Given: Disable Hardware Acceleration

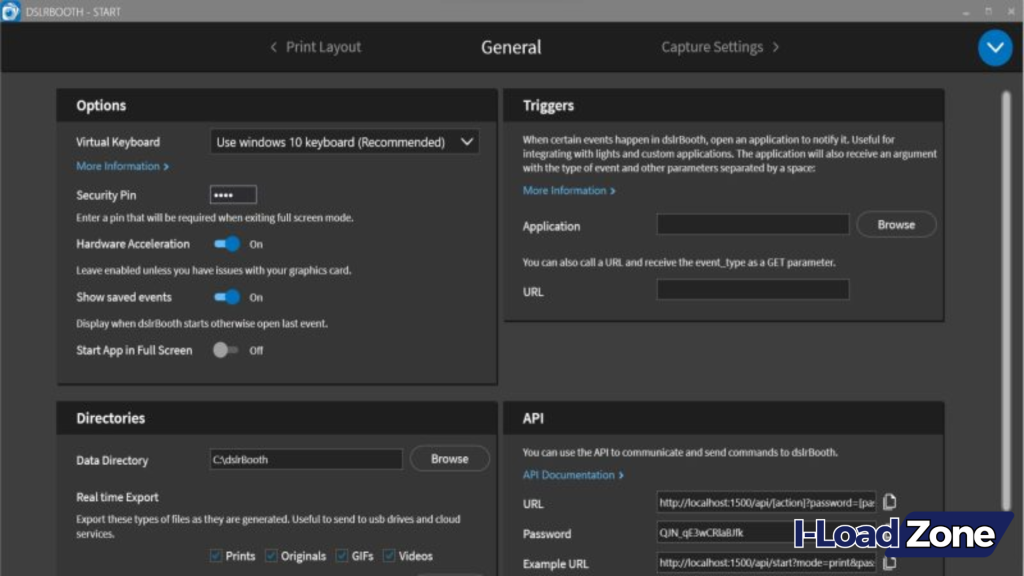Looking at the screenshot, I should pyautogui.click(x=228, y=243).
